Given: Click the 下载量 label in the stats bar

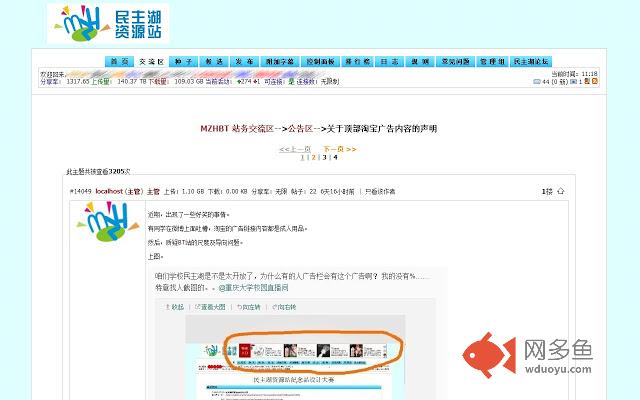Looking at the screenshot, I should 158,82.
